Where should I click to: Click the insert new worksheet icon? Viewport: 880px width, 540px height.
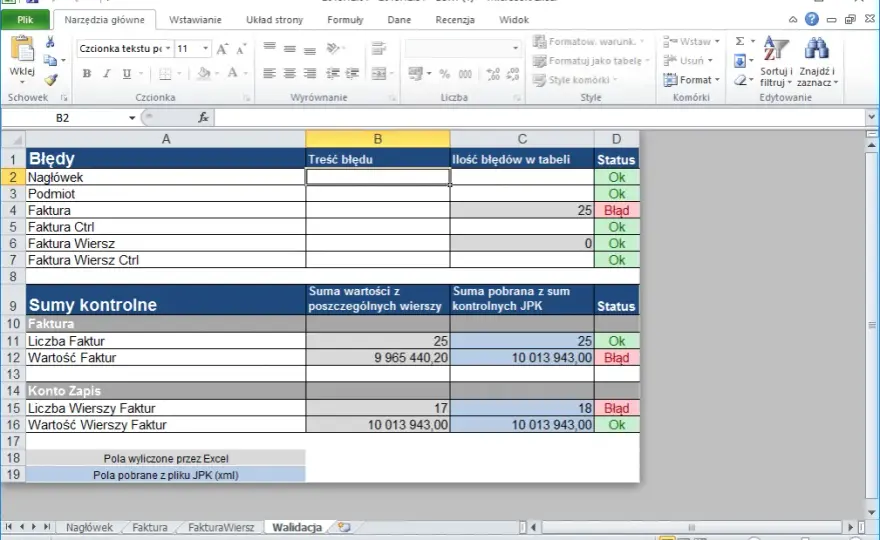344,527
